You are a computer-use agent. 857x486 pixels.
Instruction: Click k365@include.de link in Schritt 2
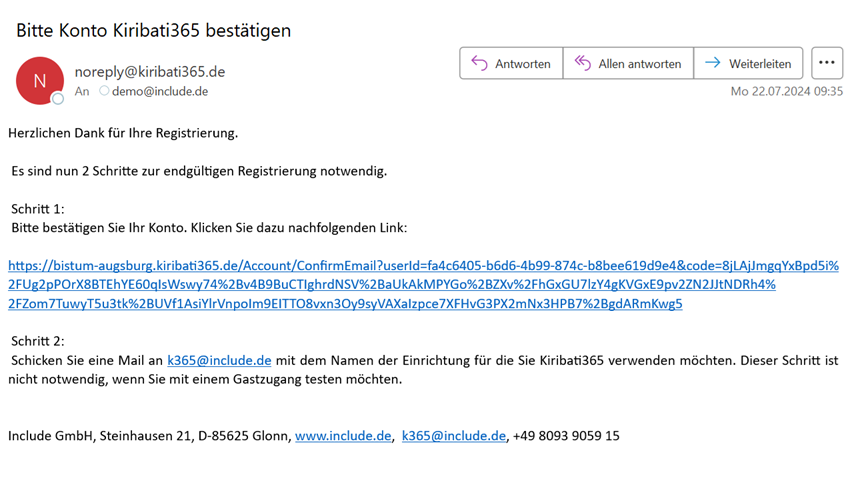(x=219, y=360)
